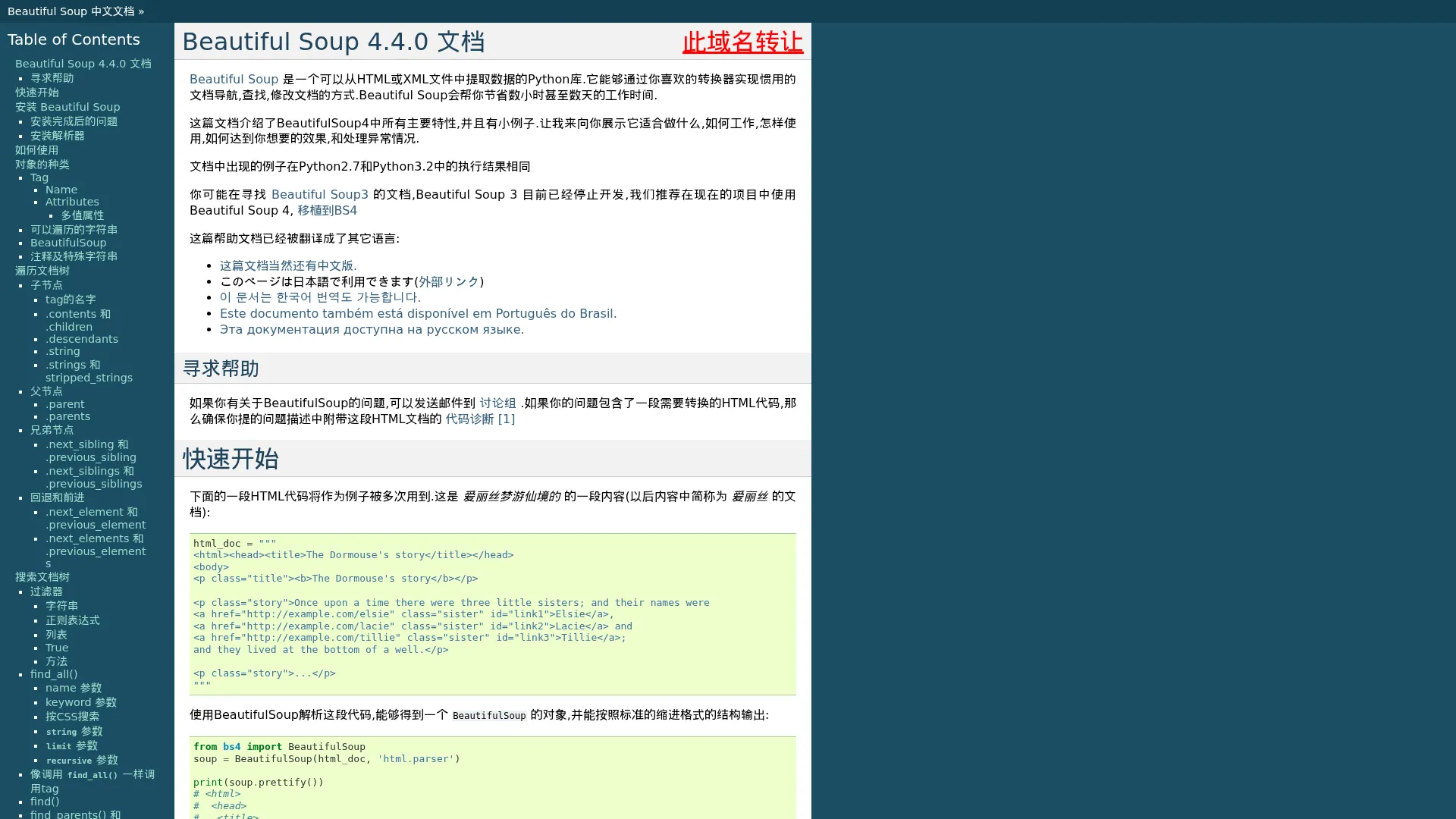Open 兄弟节点 sidebar entry
This screenshot has height=819, width=1456.
(x=52, y=430)
